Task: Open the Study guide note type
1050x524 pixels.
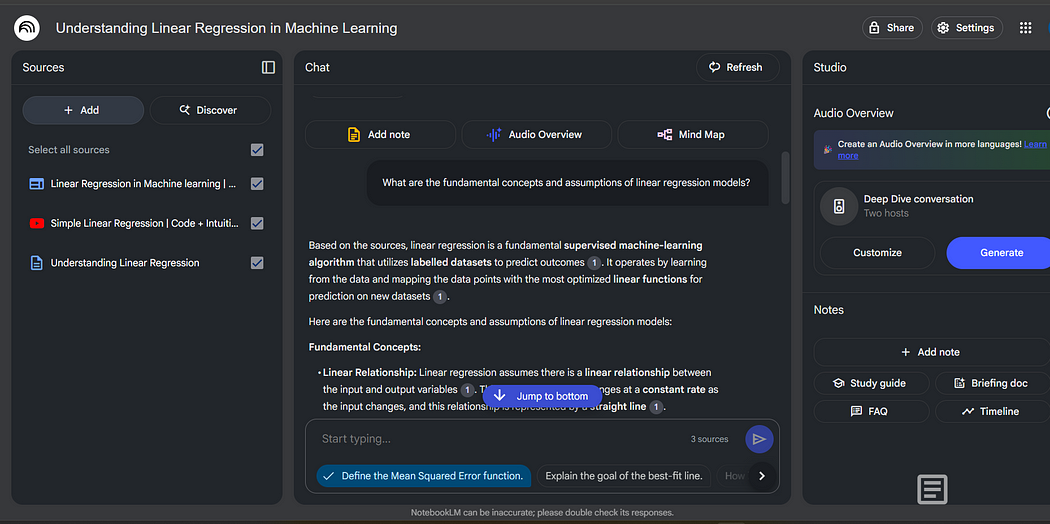Action: (x=868, y=383)
